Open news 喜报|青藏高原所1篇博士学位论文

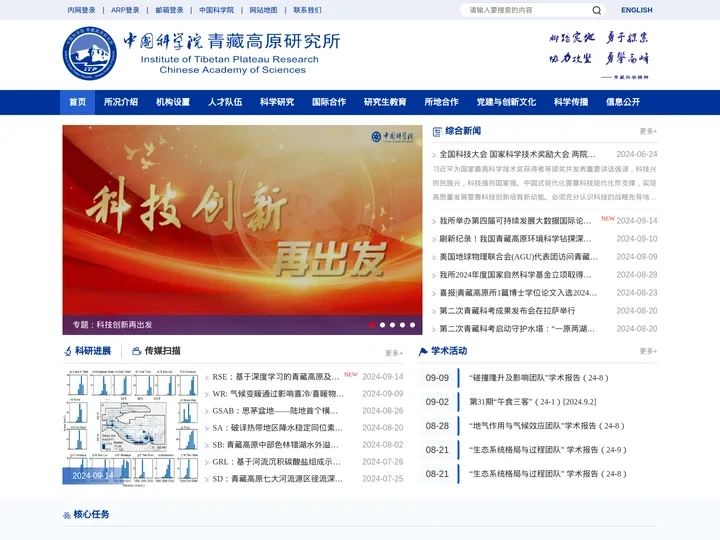518,292
